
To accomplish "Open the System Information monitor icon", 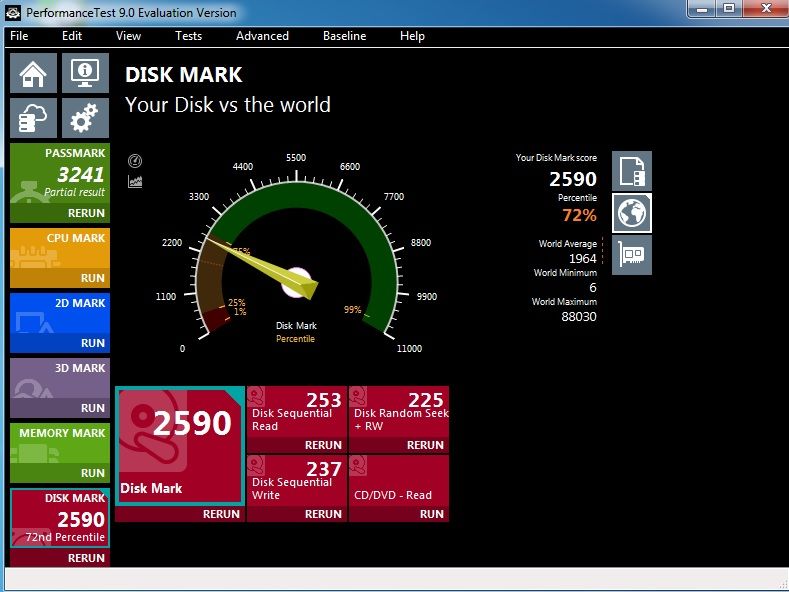I will 85,74.
